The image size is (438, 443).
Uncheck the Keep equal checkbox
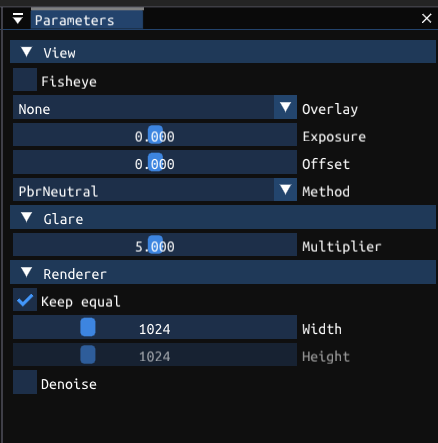click(x=25, y=300)
